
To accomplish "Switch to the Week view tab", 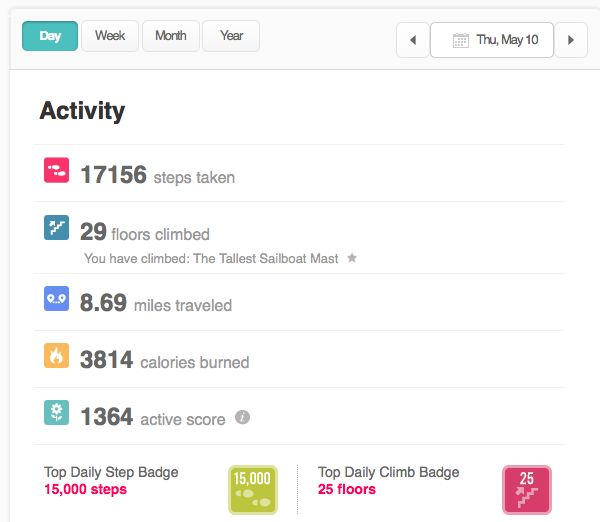I will (x=110, y=36).
